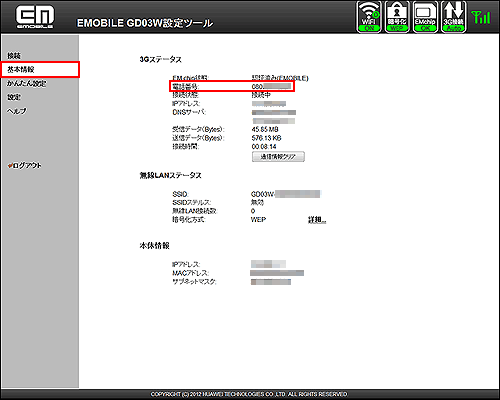Click the 暗号化方式 value WEP
Viewport: 500px width, 400px height.
(258, 220)
